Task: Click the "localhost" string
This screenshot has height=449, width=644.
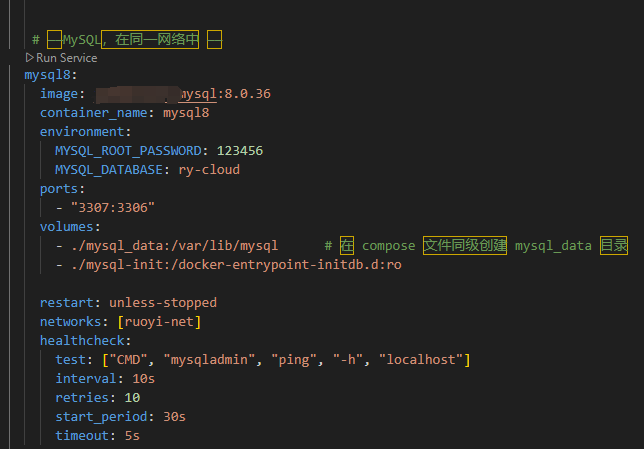Action: 421,359
